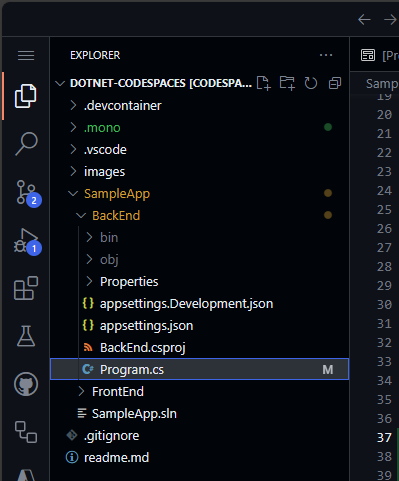Click the M modified badge on Program.cs
This screenshot has width=399, height=481.
coord(328,369)
